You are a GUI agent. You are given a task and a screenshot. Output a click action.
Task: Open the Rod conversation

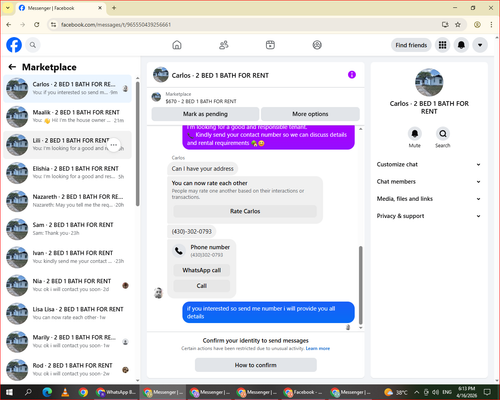pyautogui.click(x=67, y=370)
